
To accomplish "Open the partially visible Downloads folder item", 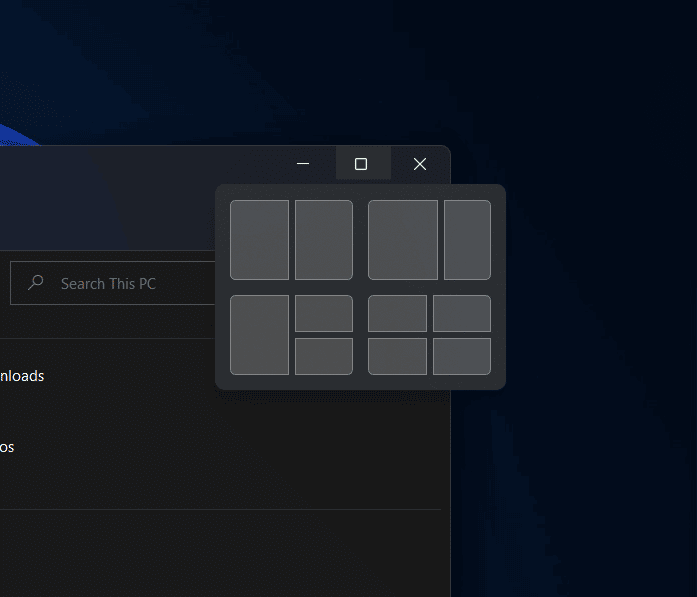I will (22, 376).
